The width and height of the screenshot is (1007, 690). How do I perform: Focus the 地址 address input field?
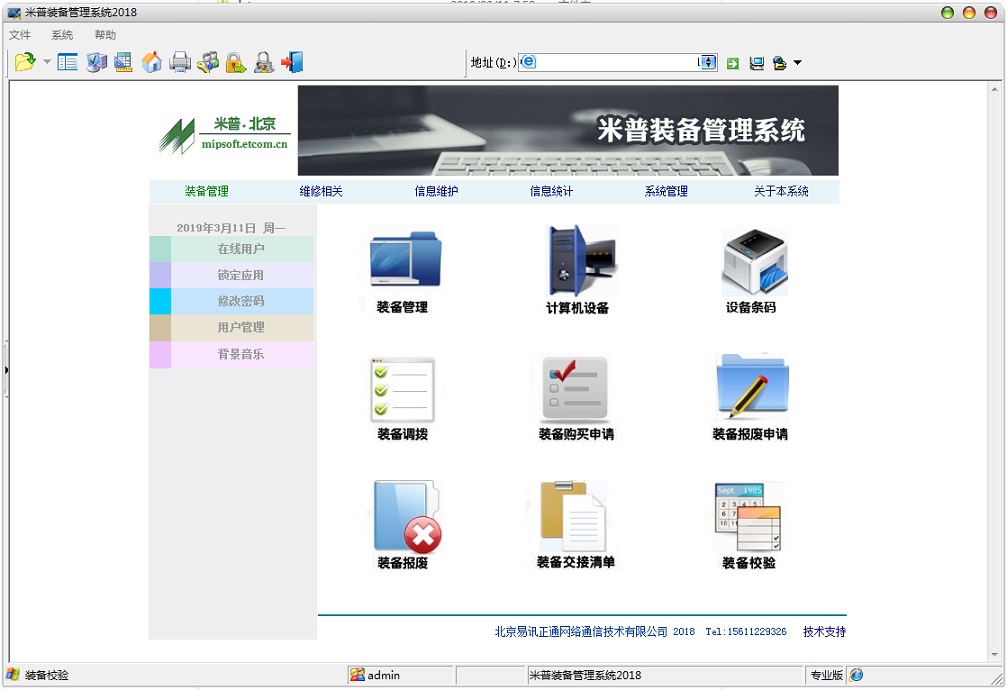[617, 62]
